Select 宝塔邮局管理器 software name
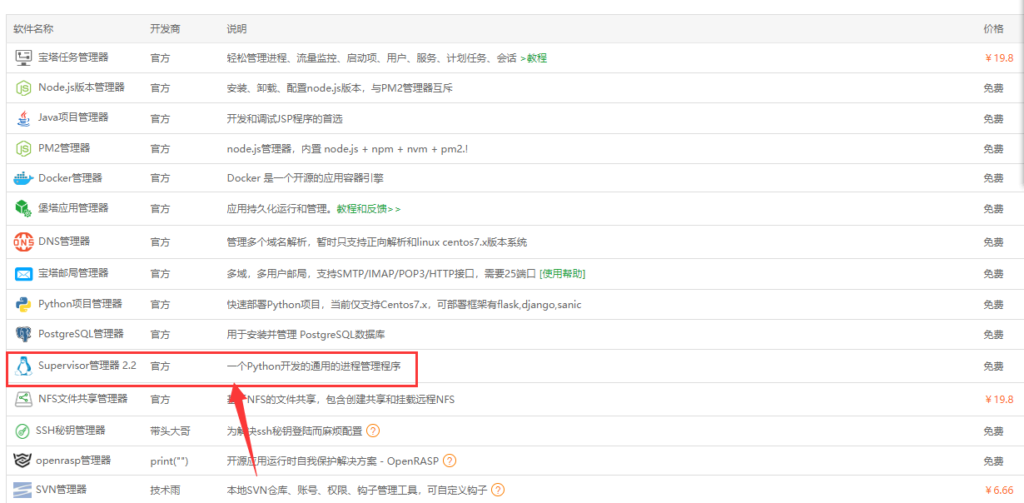This screenshot has height=503, width=1024. pos(73,273)
